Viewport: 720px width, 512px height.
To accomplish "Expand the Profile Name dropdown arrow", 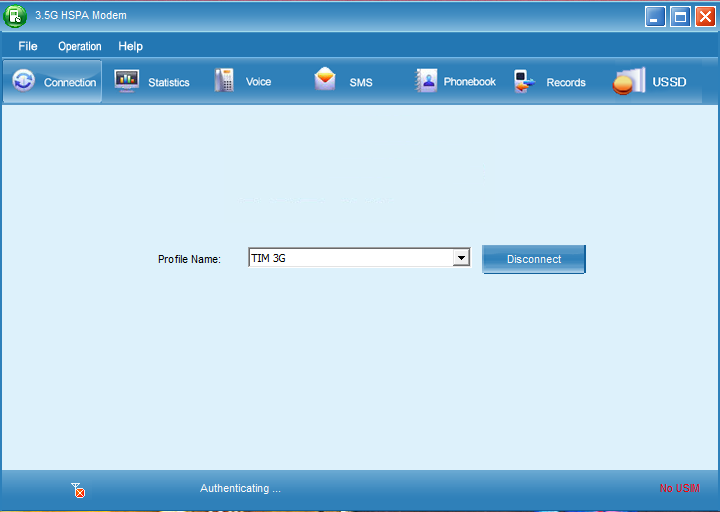I will 461,258.
